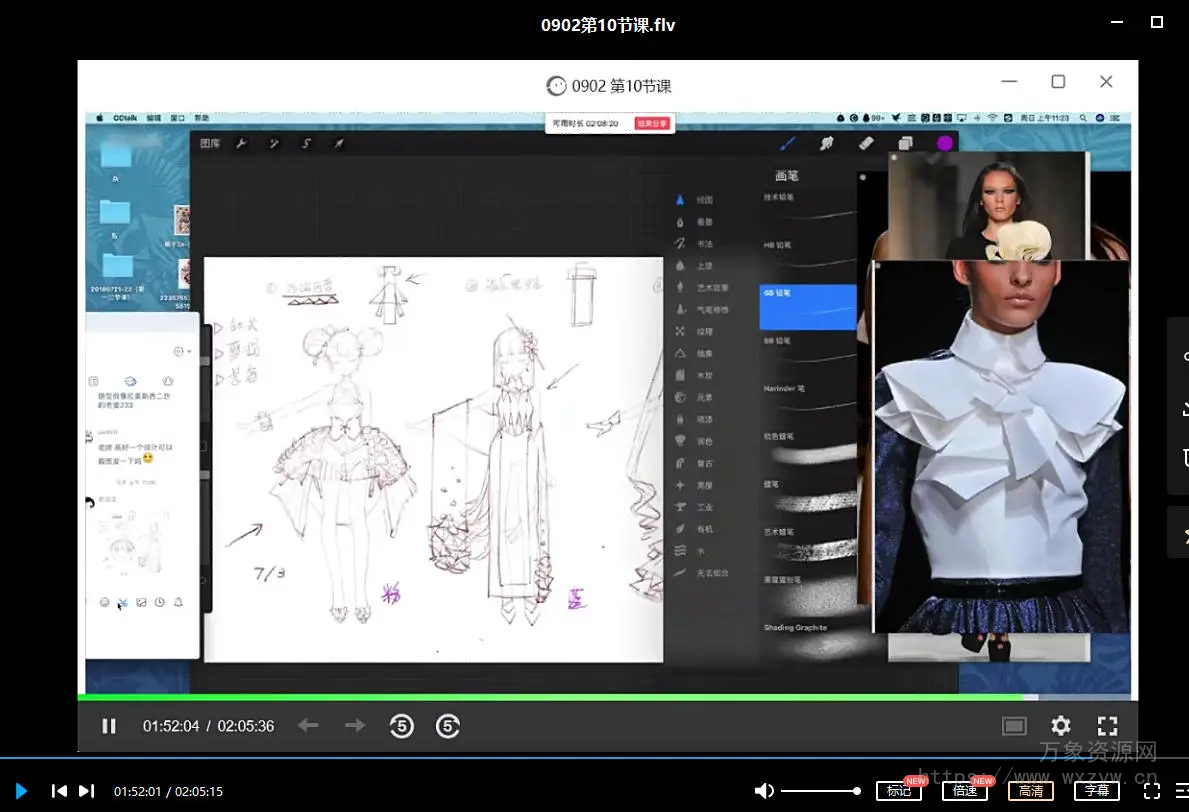Viewport: 1189px width, 812px height.
Task: Open the 高清 quality selector
Action: (1030, 791)
